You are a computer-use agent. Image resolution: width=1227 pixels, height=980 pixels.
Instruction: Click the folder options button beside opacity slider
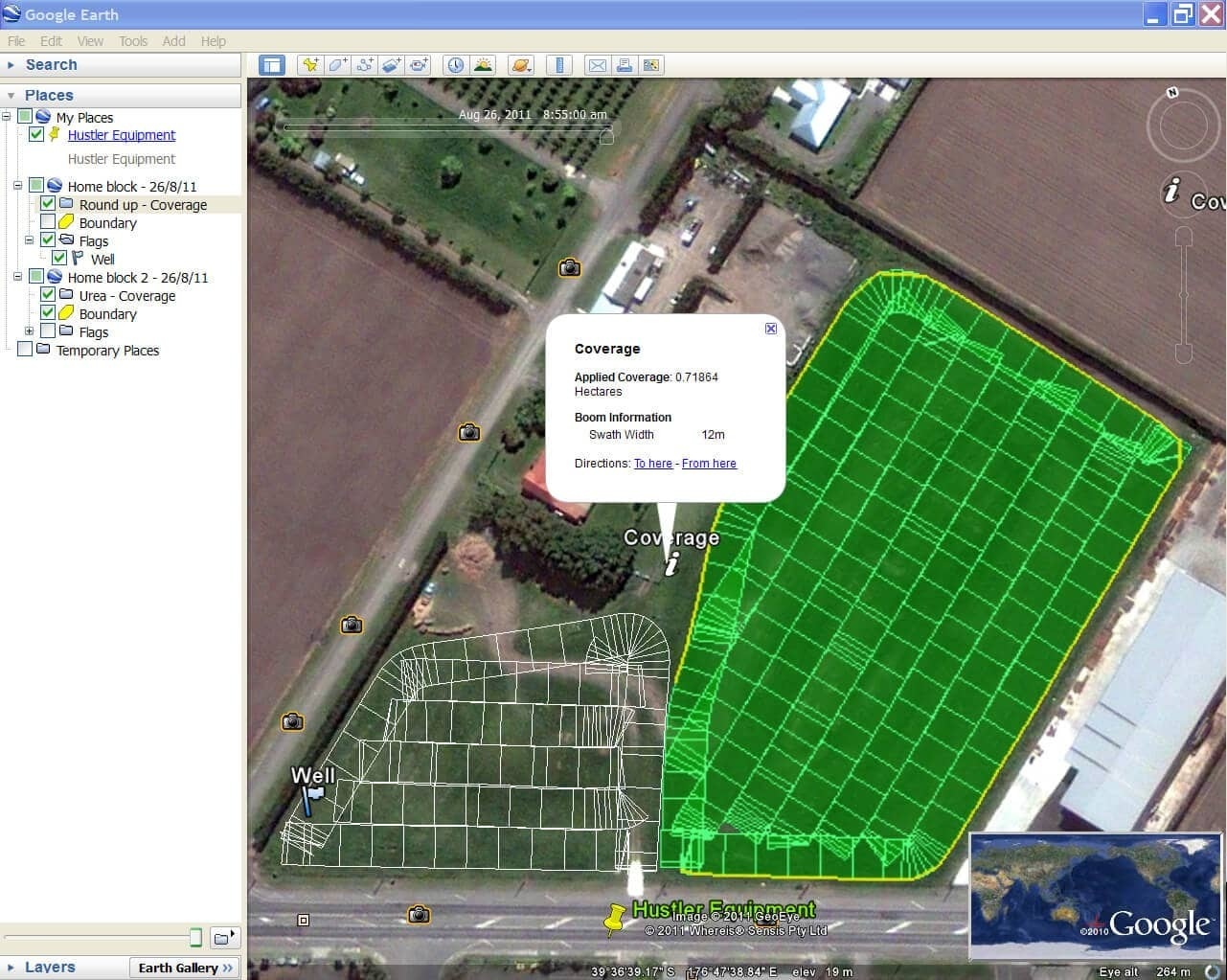coord(225,937)
